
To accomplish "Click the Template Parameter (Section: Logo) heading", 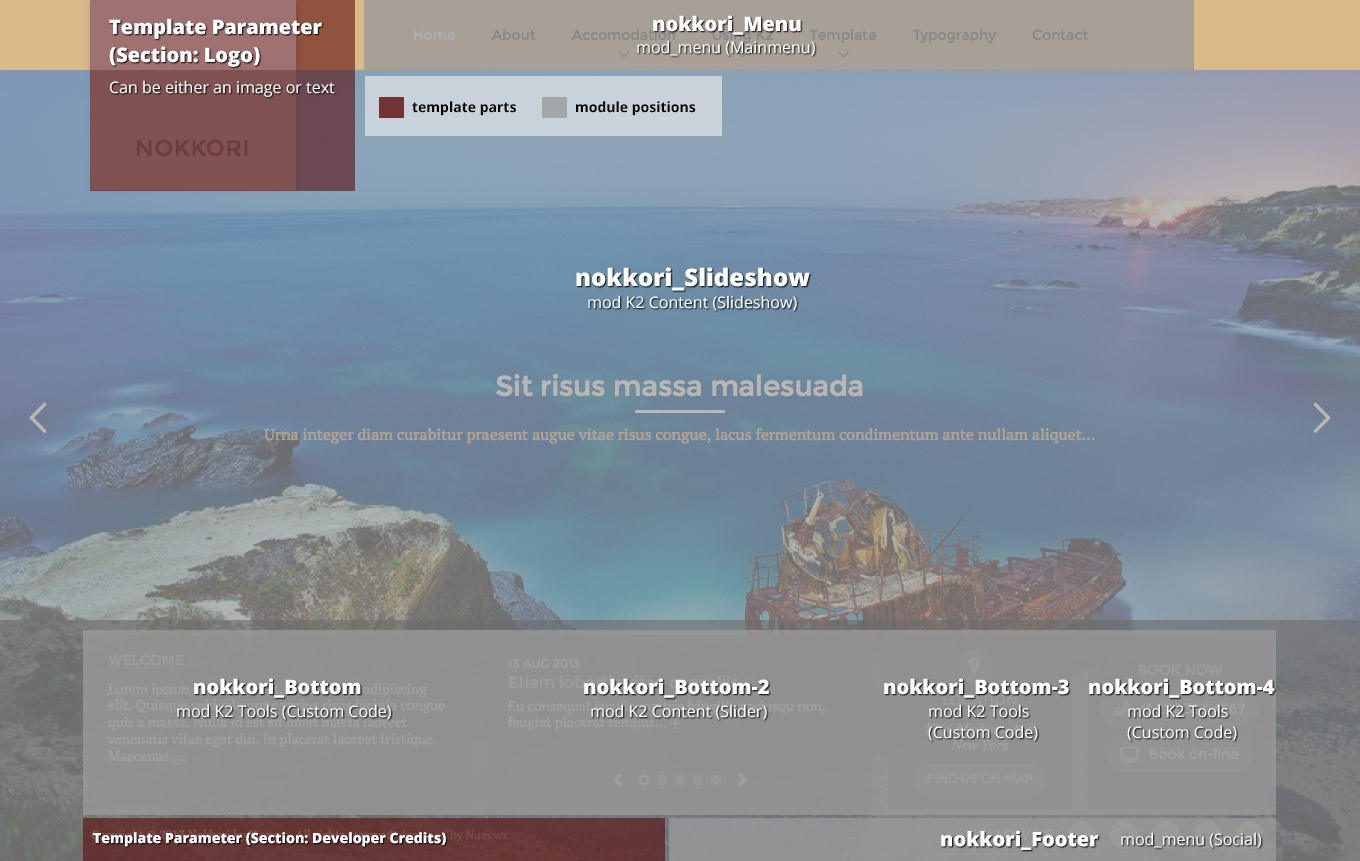I will pyautogui.click(x=215, y=41).
